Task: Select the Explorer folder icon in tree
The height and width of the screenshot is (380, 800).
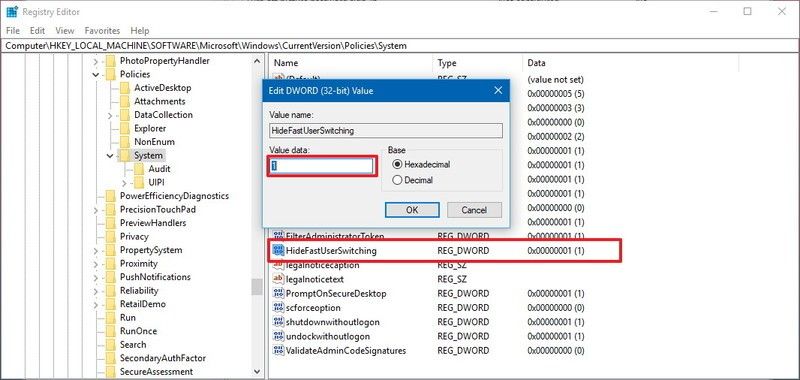Action: coord(125,129)
